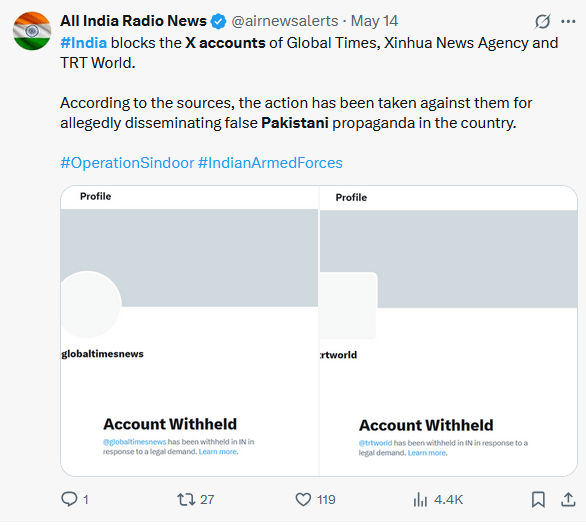Open the All India Radio News avatar
This screenshot has width=586, height=525.
pos(32,31)
